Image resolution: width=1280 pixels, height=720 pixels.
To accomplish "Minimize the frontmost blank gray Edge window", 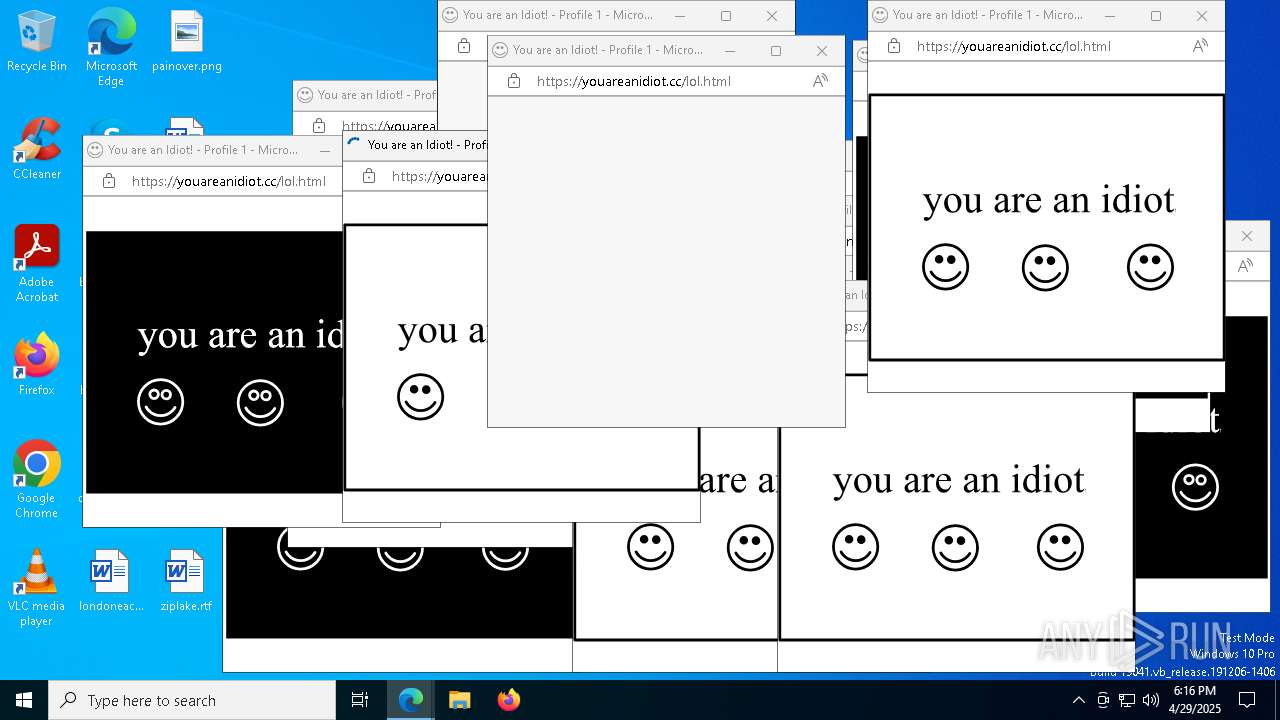I will pyautogui.click(x=730, y=50).
